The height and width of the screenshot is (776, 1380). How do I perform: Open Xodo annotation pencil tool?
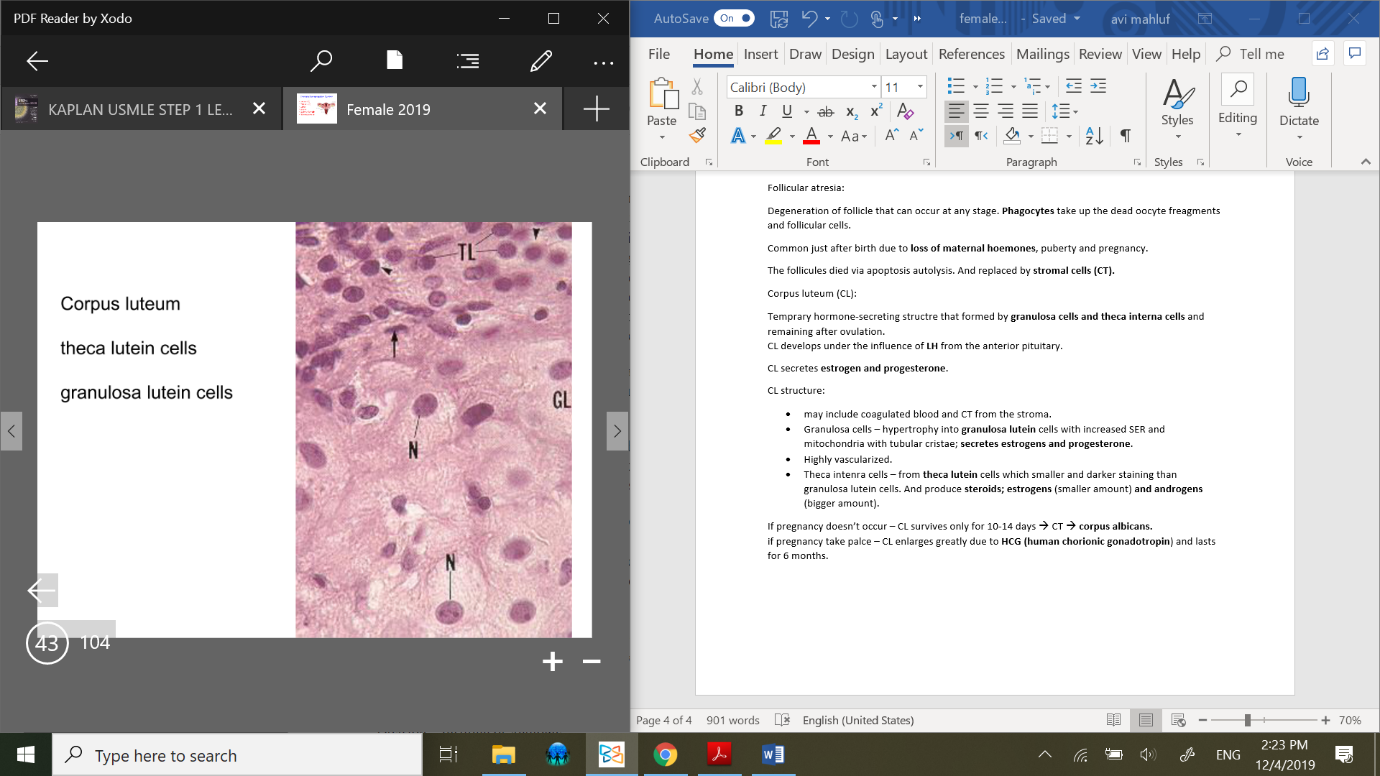point(541,62)
